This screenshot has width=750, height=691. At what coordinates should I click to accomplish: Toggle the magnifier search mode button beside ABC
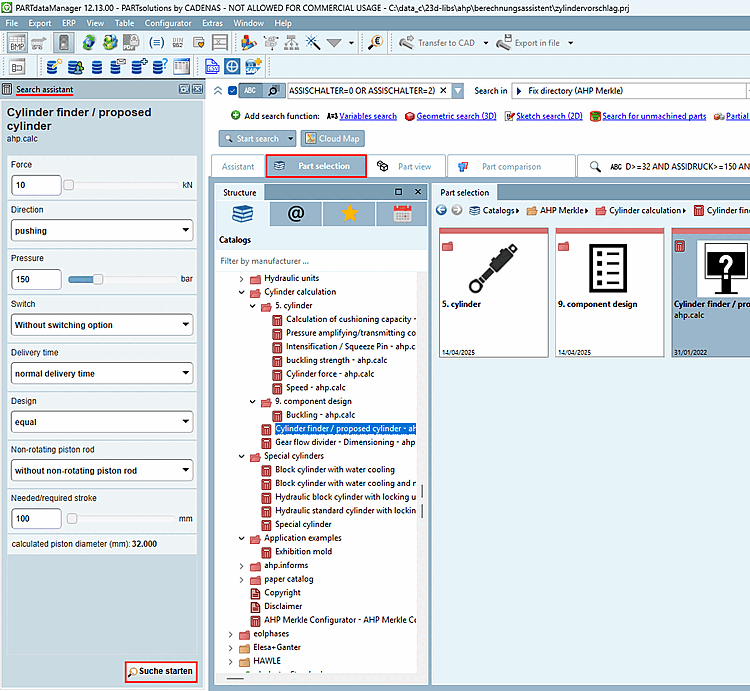273,90
